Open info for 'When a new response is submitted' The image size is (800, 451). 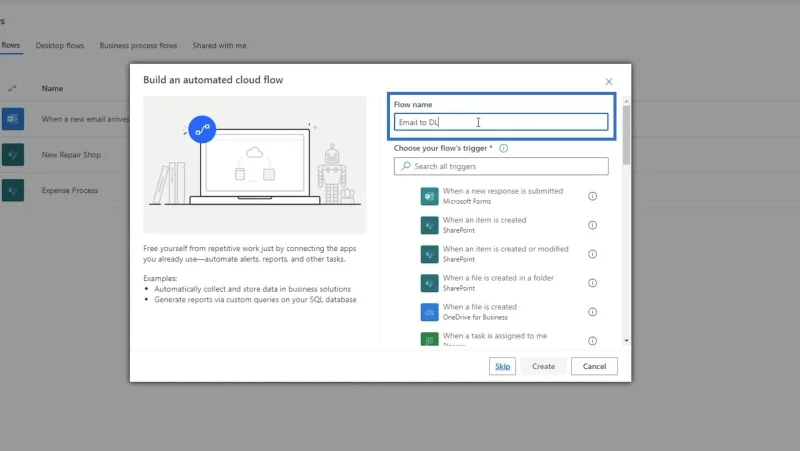tap(592, 196)
